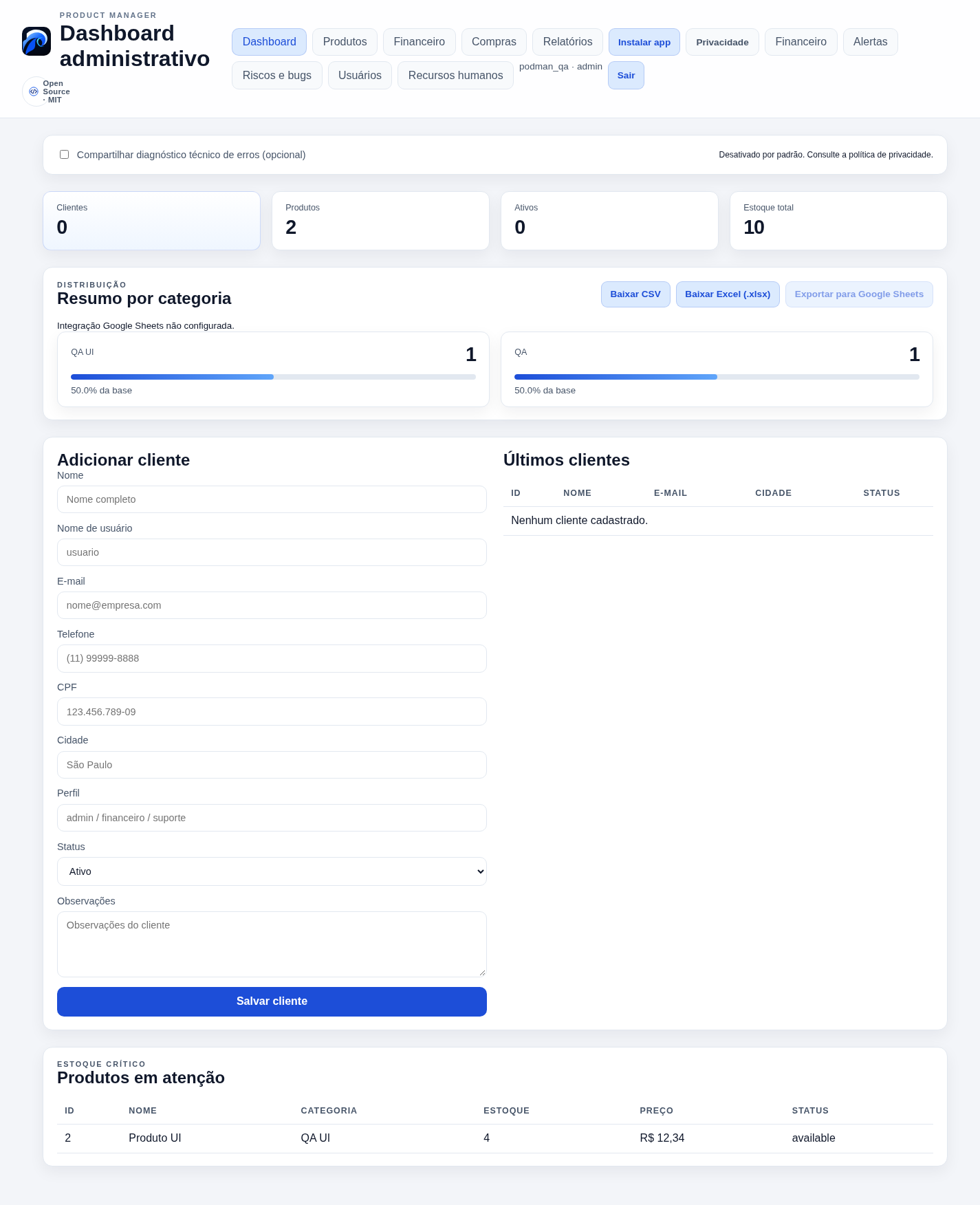Click the QA category progress bar
This screenshot has height=1205, width=980.
click(717, 377)
